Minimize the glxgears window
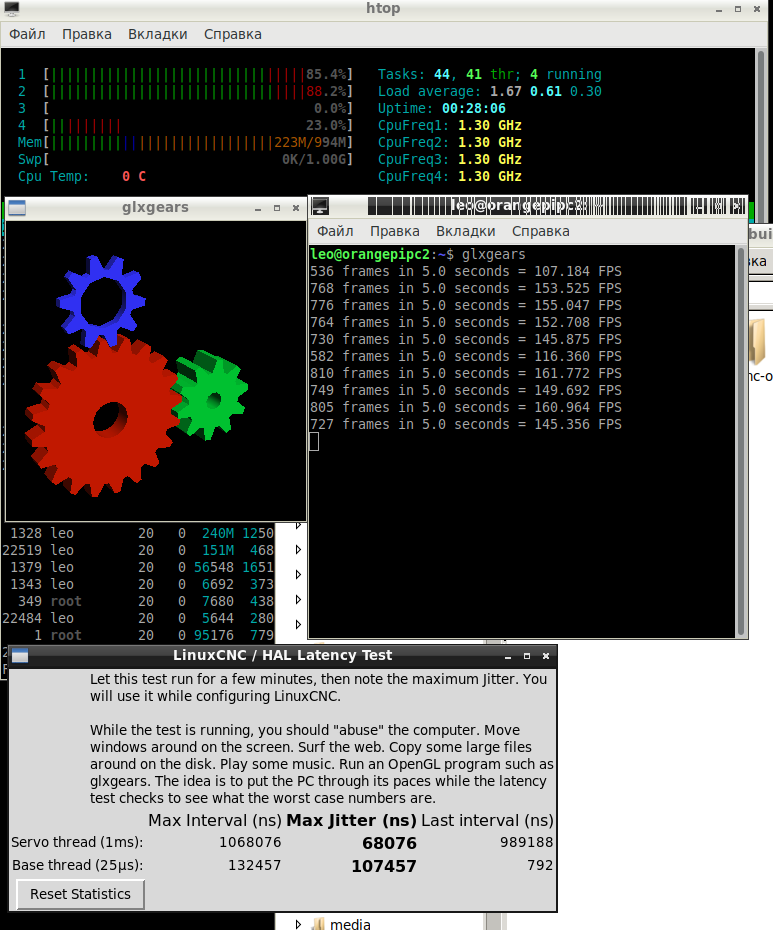This screenshot has width=773, height=930. pyautogui.click(x=258, y=208)
